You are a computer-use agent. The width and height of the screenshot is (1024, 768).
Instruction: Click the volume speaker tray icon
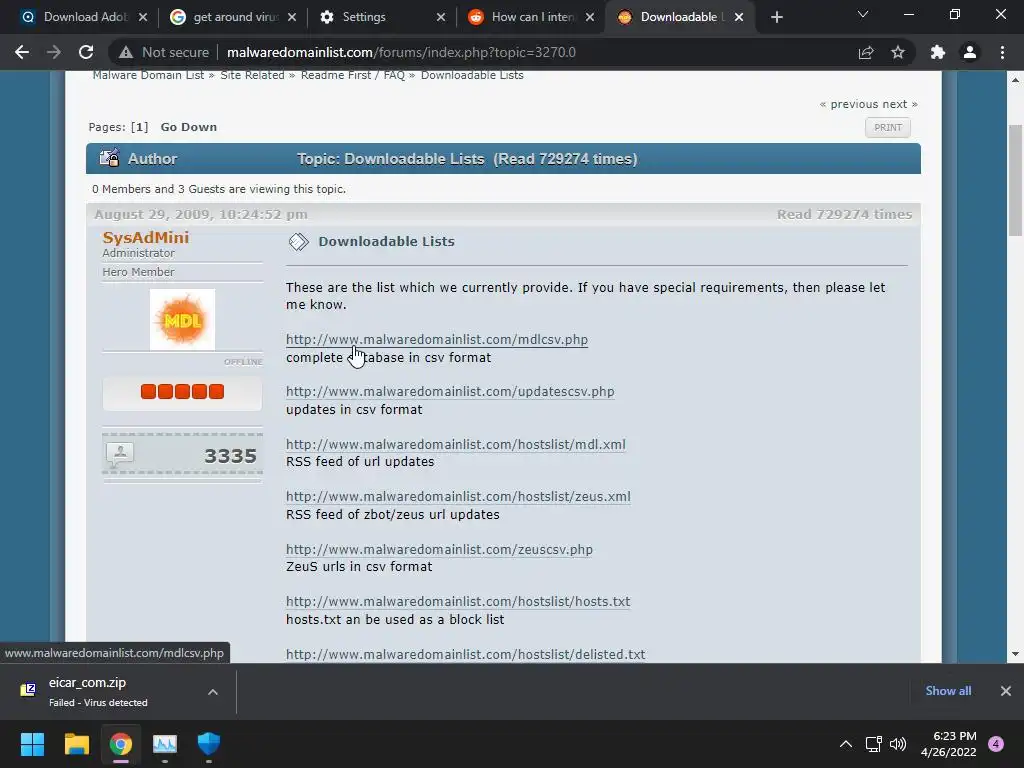click(x=899, y=744)
